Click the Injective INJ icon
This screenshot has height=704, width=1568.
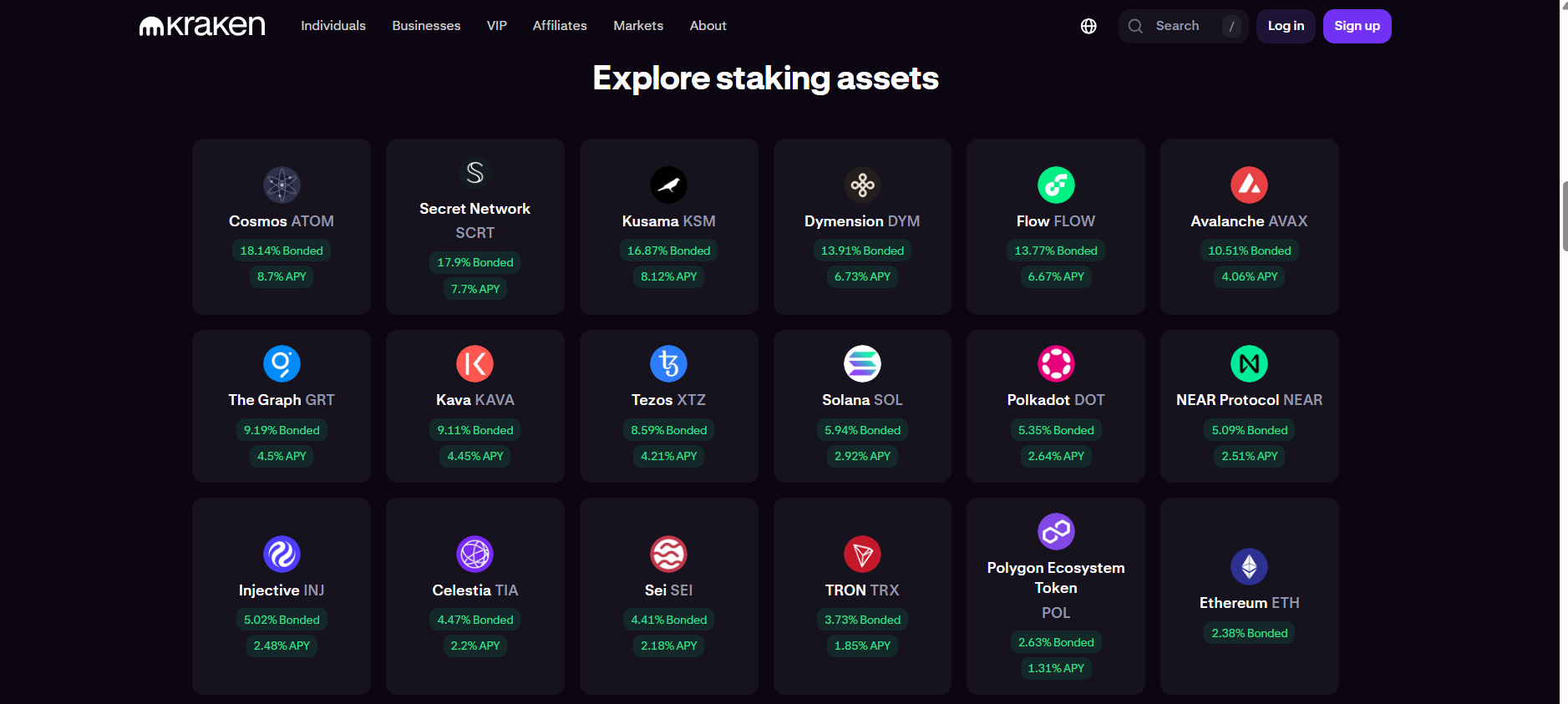pyautogui.click(x=282, y=555)
